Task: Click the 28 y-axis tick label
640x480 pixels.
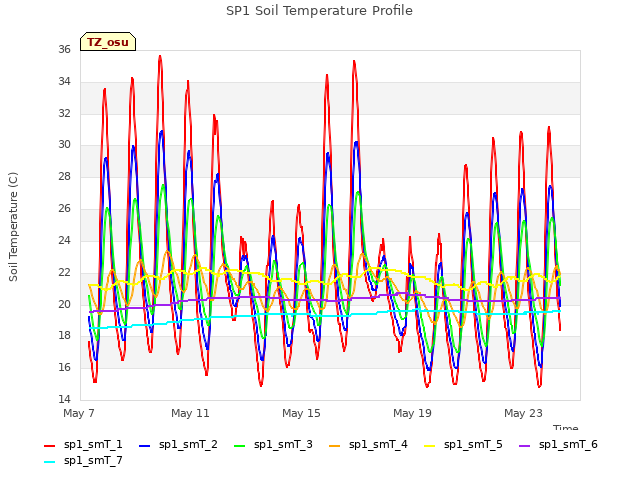Action: pyautogui.click(x=64, y=176)
